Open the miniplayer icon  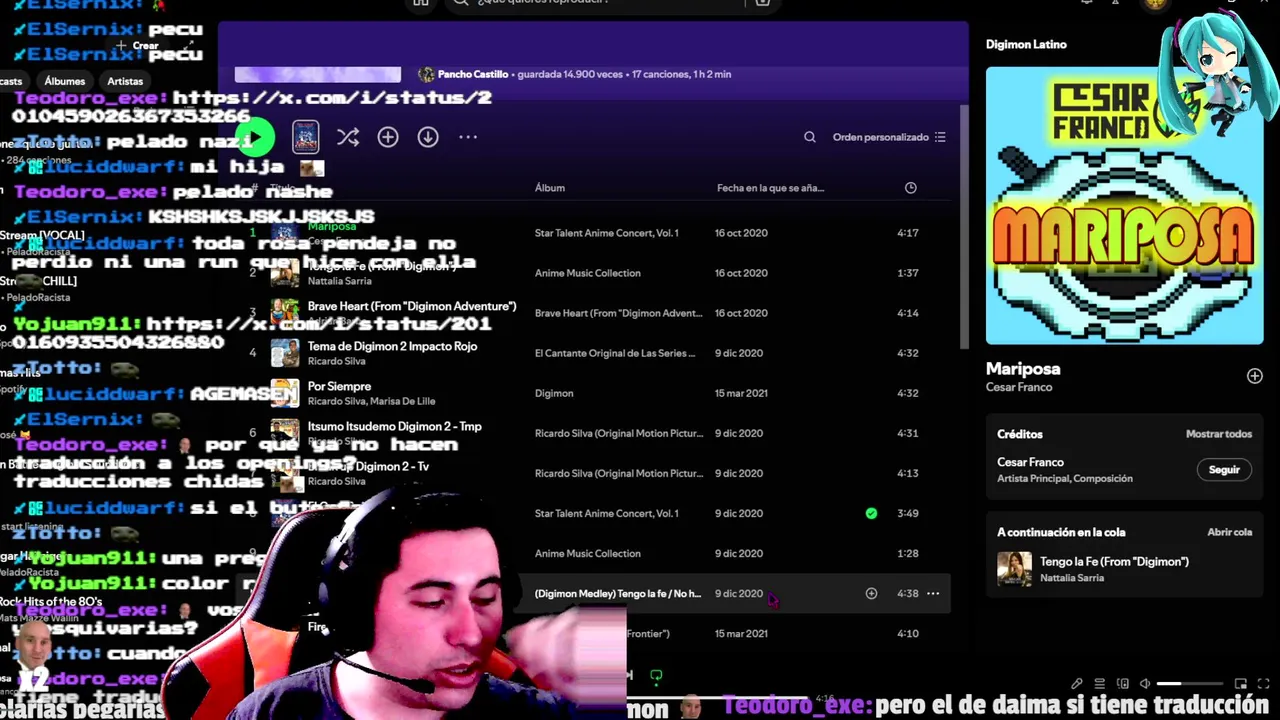tap(1241, 684)
